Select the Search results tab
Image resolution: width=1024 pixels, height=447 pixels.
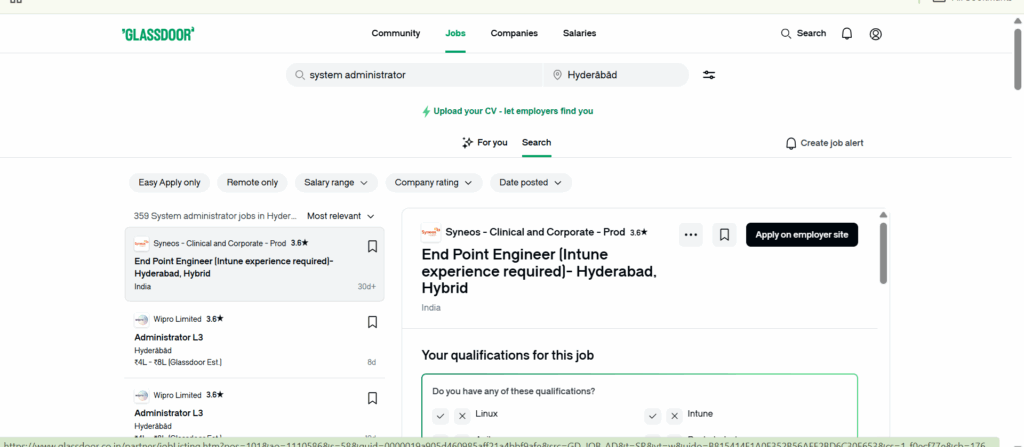pos(536,142)
